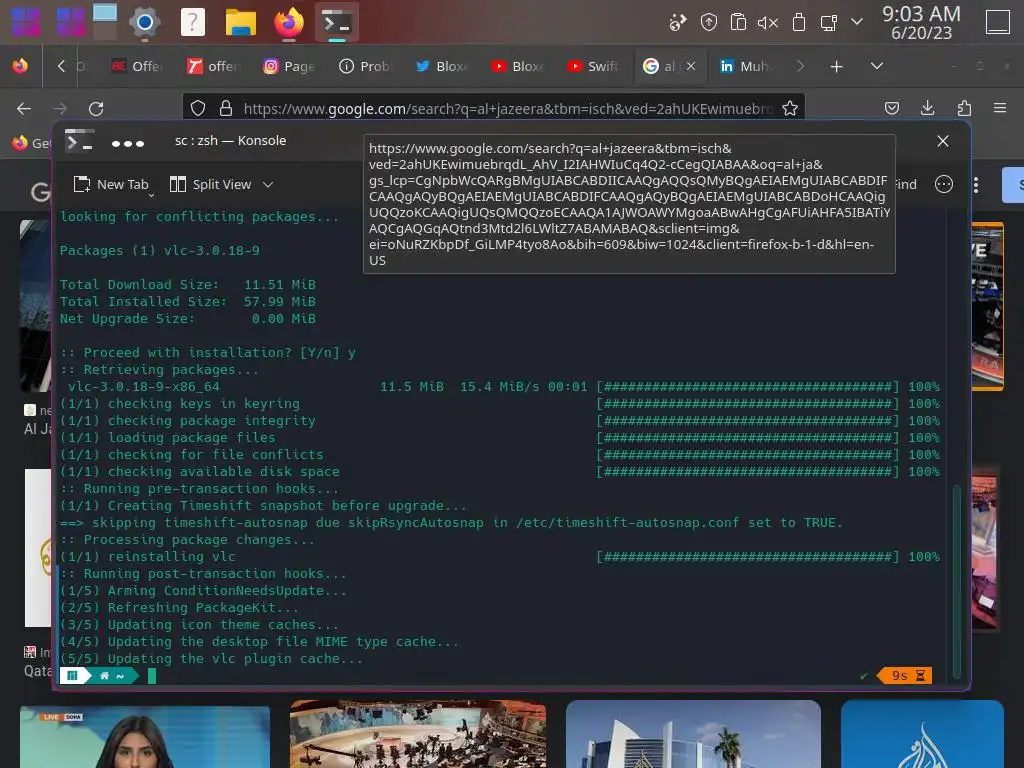
Task: Switch to the YouTube 'Swift' tab
Action: [x=593, y=66]
